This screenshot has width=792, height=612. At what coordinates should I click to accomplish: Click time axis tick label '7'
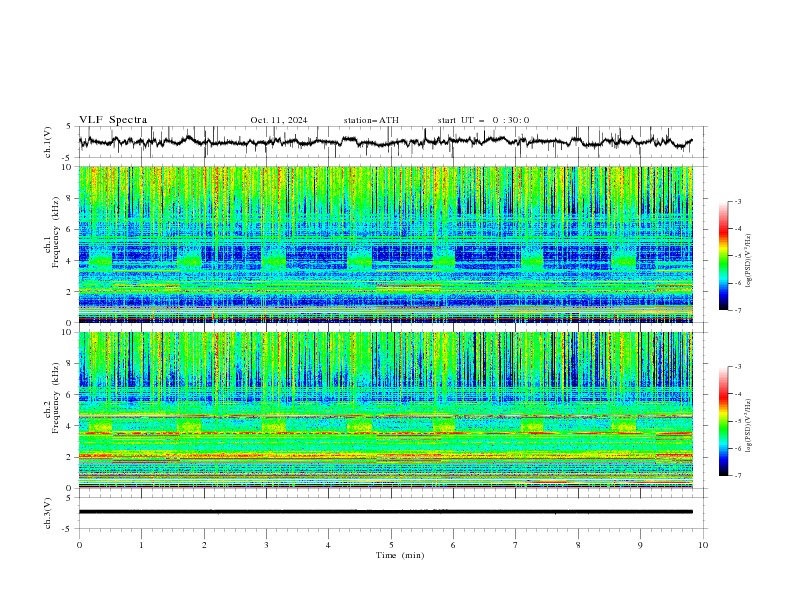click(516, 545)
